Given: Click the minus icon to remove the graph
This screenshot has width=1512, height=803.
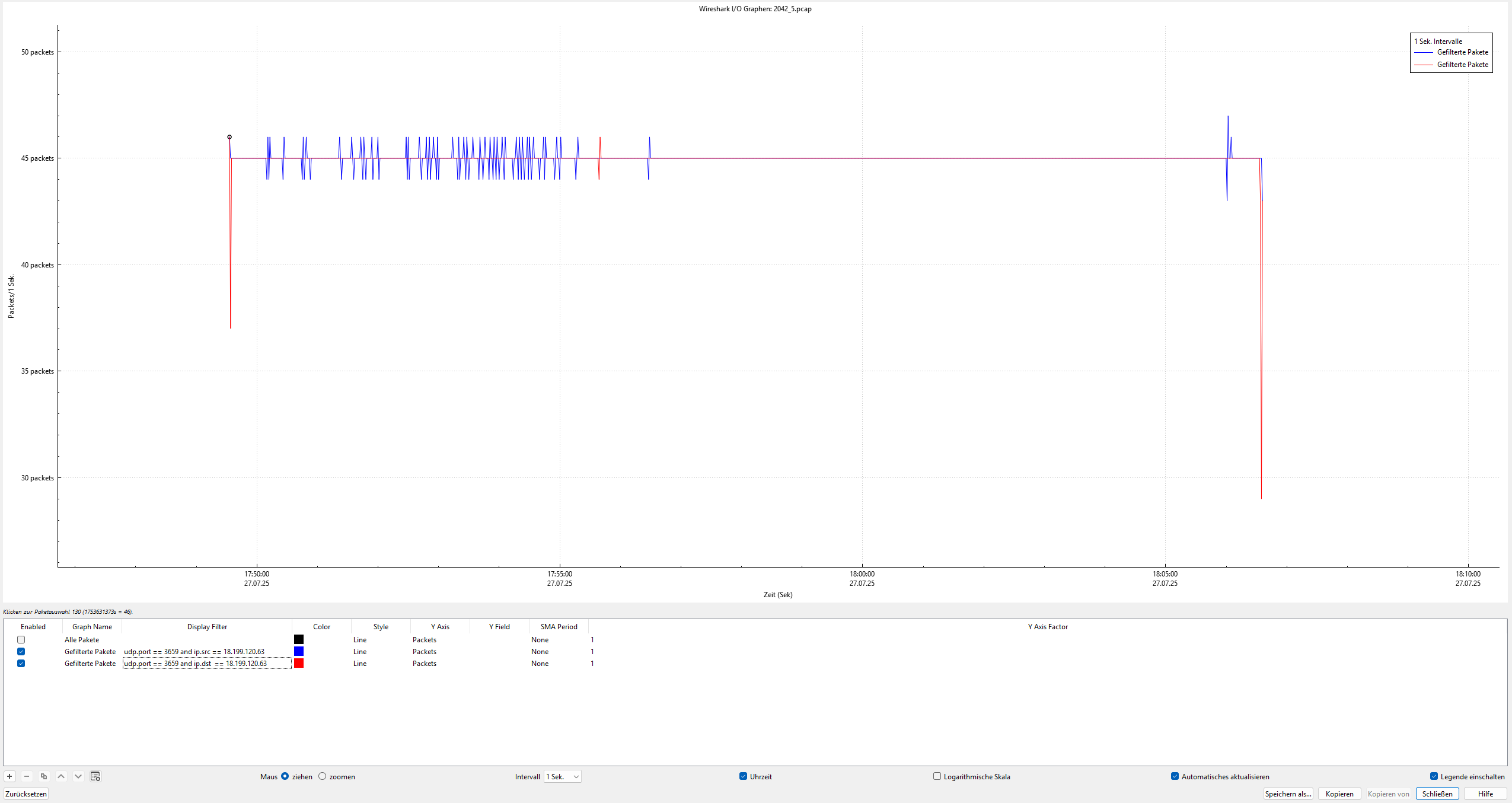Looking at the screenshot, I should 27,776.
